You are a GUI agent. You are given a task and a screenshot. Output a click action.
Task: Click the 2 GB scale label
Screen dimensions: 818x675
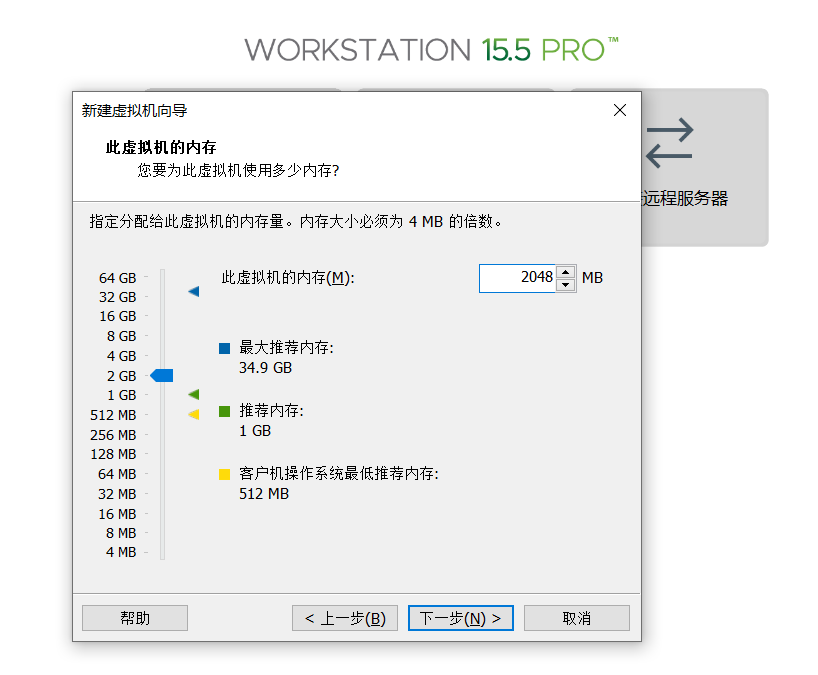[x=121, y=376]
